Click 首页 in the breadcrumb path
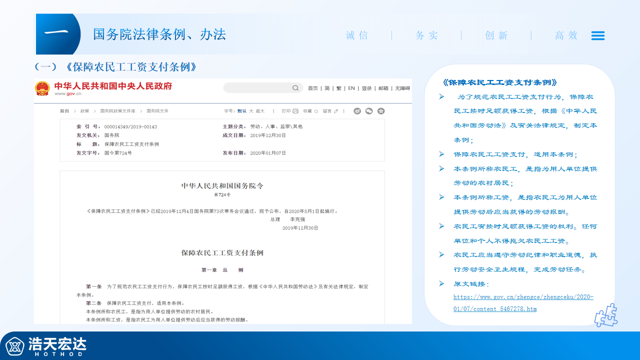The image size is (640, 360). point(64,111)
